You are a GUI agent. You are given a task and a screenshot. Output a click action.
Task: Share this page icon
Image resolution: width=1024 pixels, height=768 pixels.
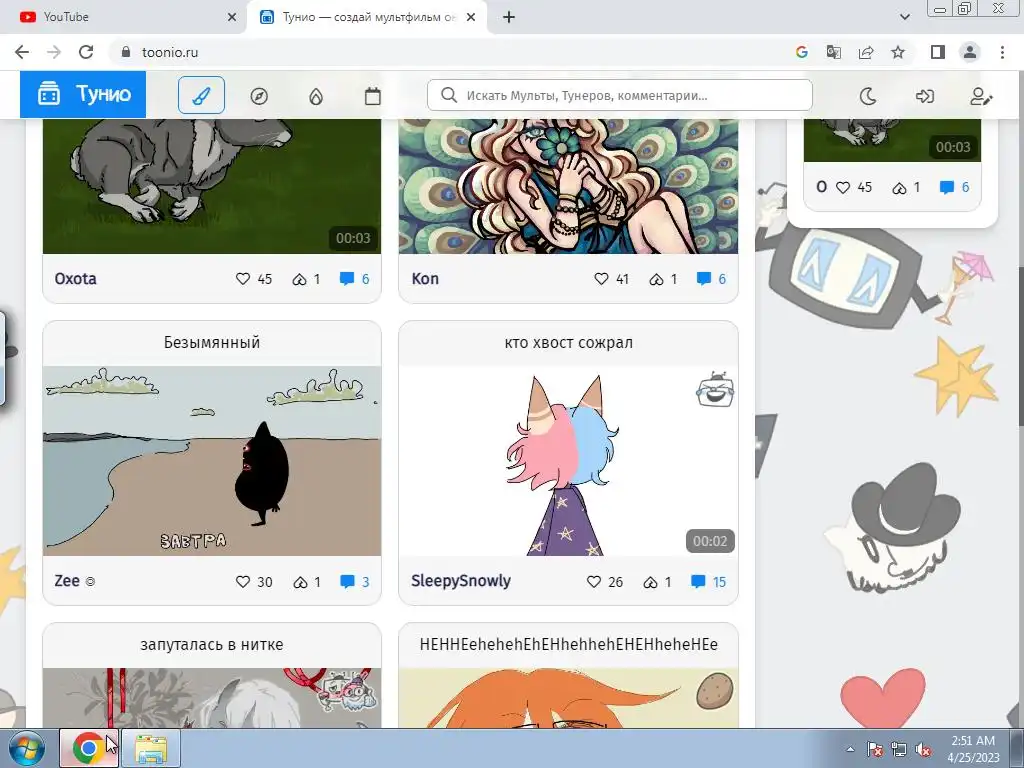(x=866, y=52)
